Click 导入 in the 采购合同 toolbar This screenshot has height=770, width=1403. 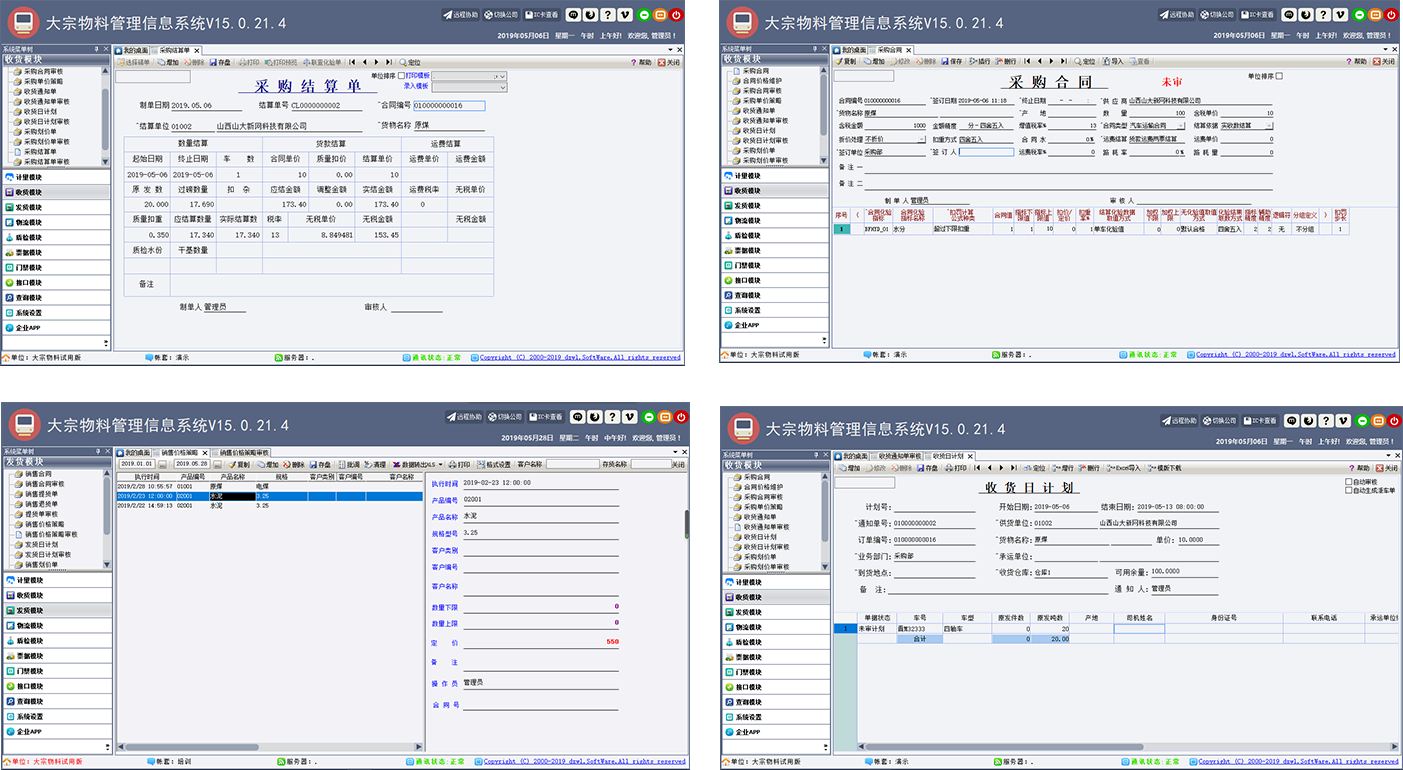coord(1113,61)
